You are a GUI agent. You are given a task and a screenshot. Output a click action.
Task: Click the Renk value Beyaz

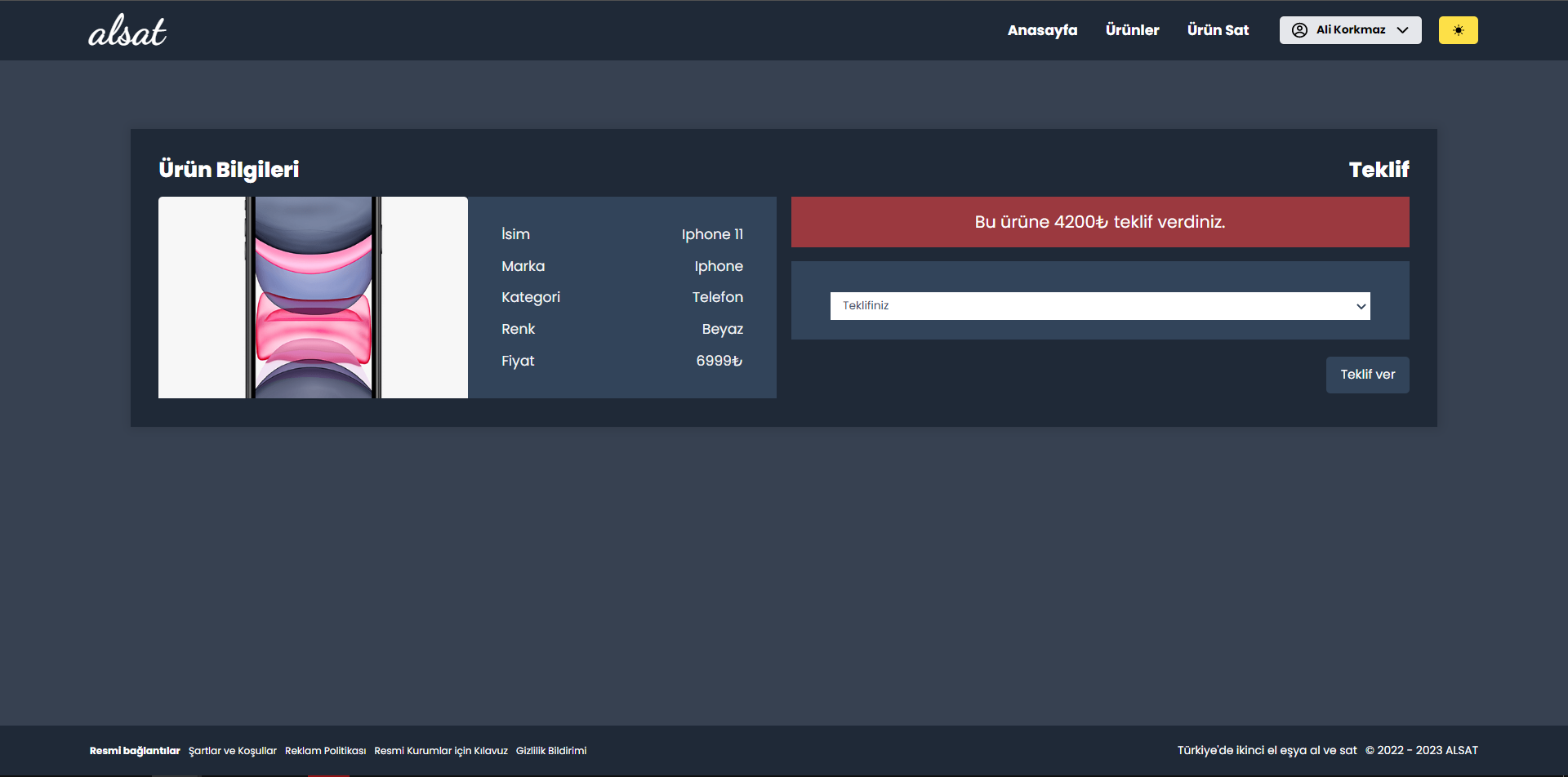[723, 329]
